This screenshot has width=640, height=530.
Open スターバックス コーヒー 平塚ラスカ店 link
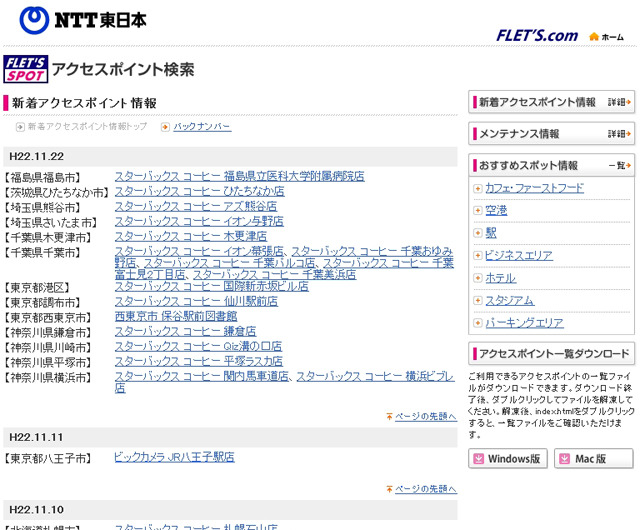pos(199,361)
